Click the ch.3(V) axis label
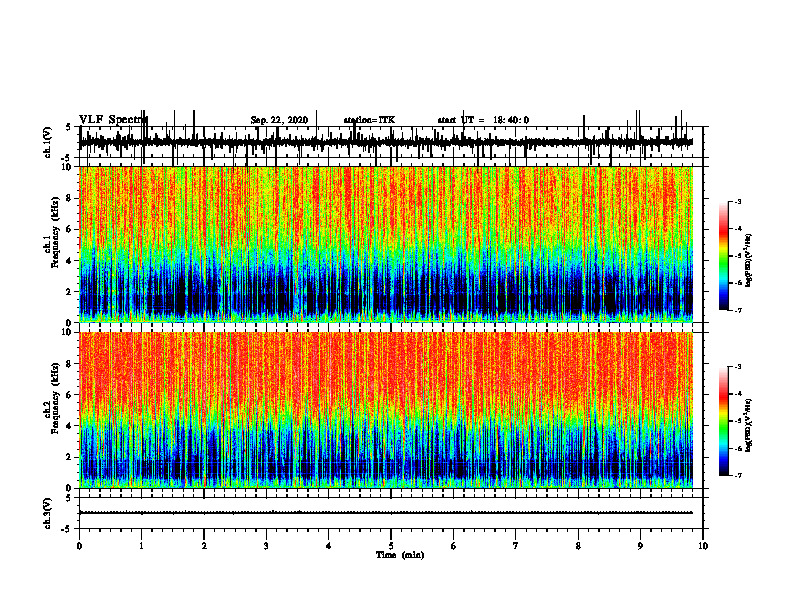This screenshot has height=612, width=792. point(47,513)
